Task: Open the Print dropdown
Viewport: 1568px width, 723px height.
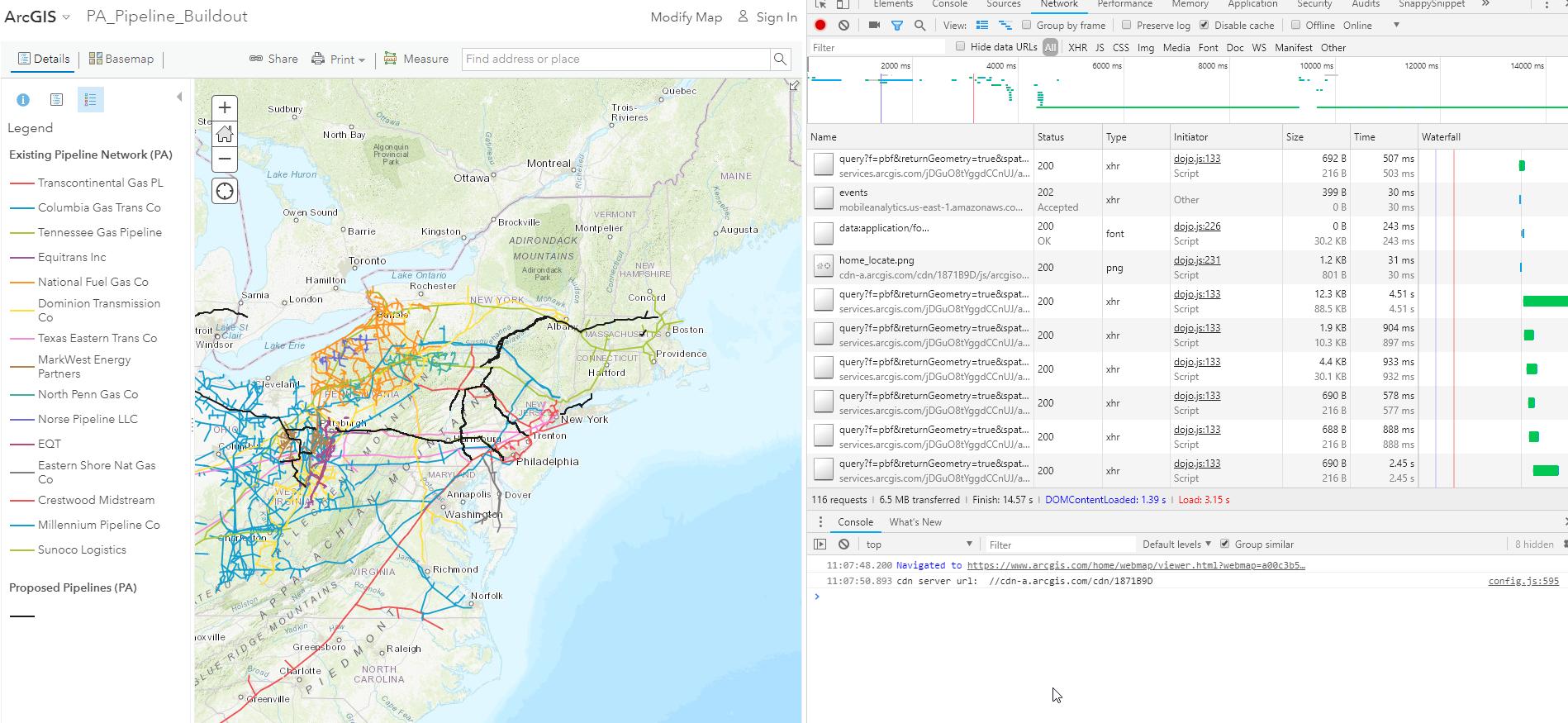Action: click(x=338, y=59)
